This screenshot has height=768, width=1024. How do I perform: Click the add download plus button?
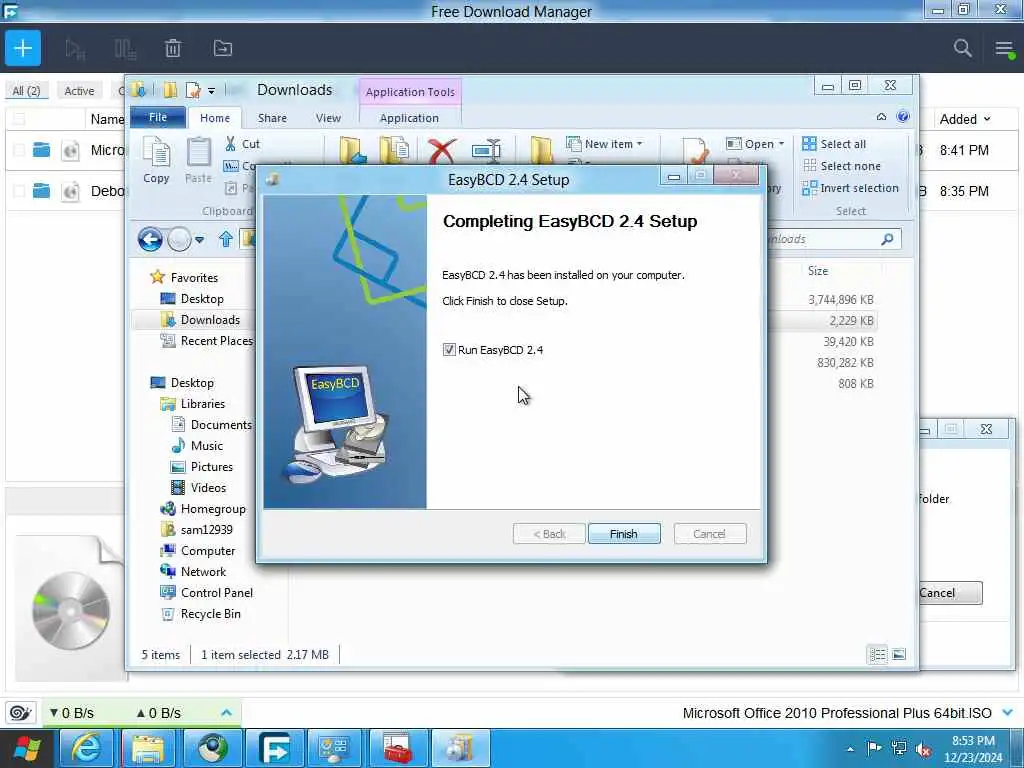coord(23,48)
